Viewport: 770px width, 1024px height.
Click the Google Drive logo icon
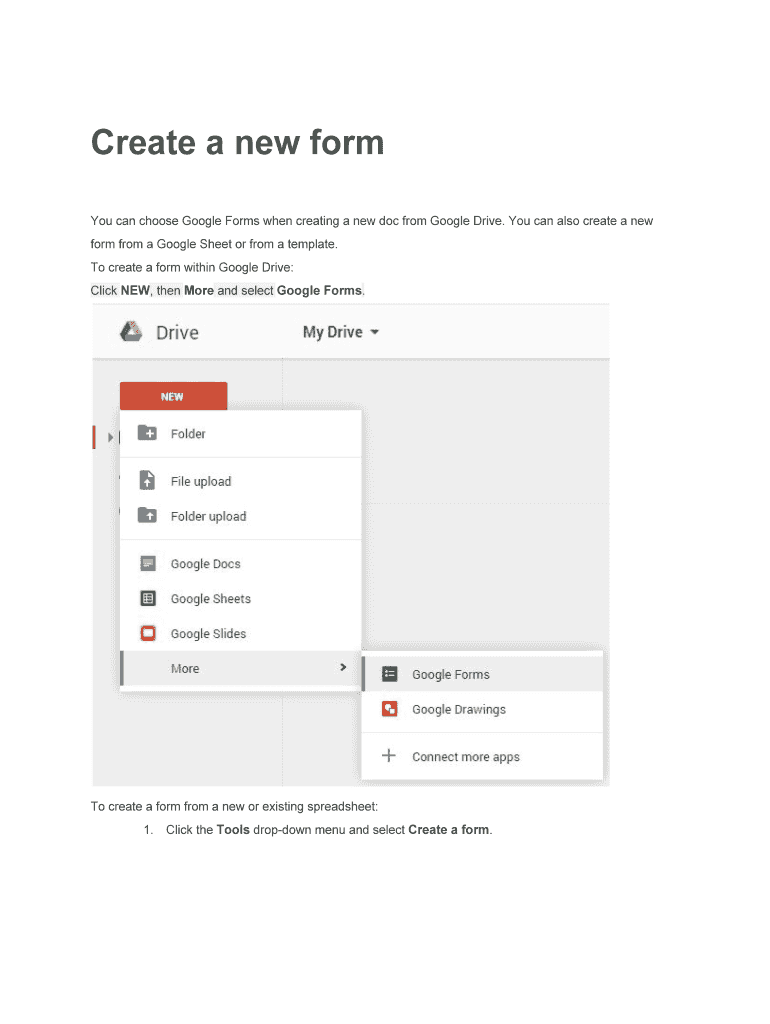(132, 332)
